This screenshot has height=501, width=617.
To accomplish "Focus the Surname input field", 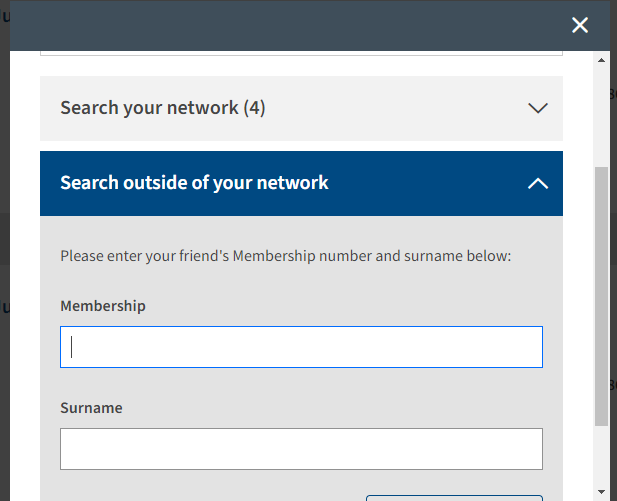I will (x=301, y=449).
